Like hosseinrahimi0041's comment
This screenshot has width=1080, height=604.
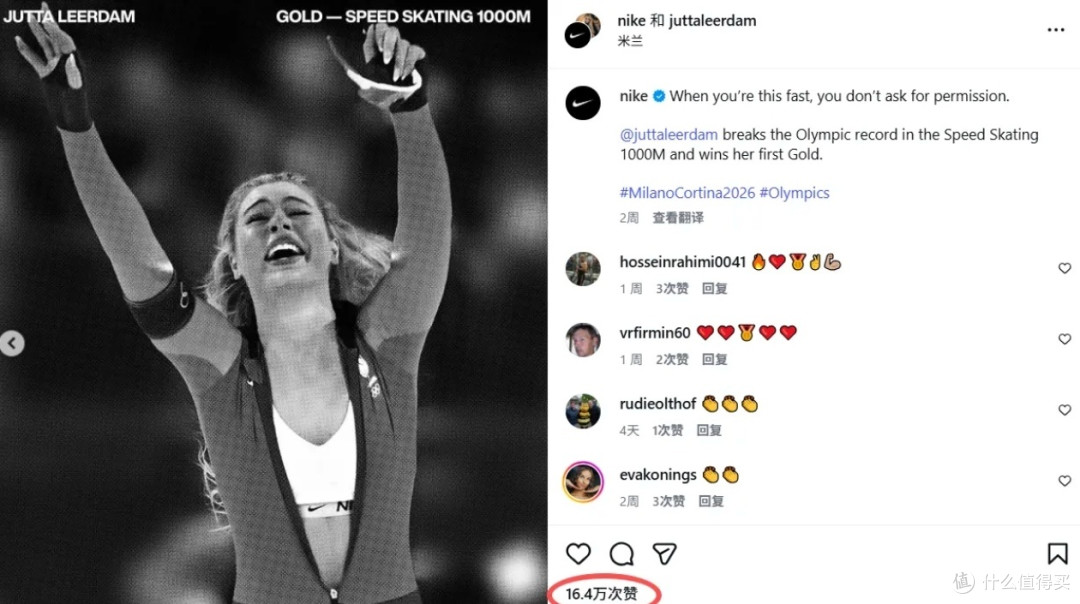pos(1064,268)
